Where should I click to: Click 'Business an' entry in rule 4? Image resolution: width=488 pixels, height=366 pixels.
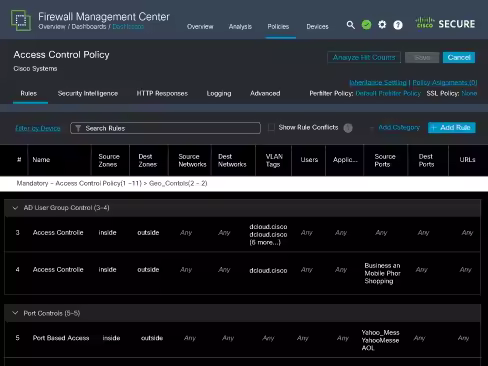(382, 266)
